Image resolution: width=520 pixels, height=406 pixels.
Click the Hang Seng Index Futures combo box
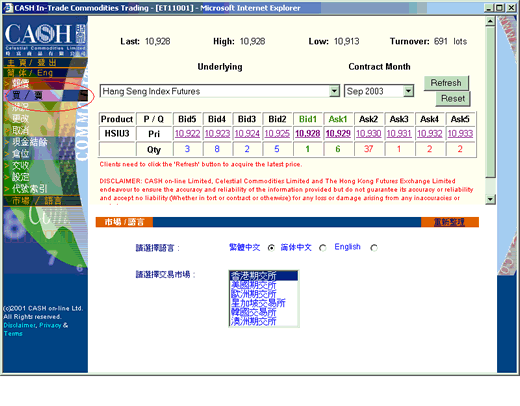point(219,91)
